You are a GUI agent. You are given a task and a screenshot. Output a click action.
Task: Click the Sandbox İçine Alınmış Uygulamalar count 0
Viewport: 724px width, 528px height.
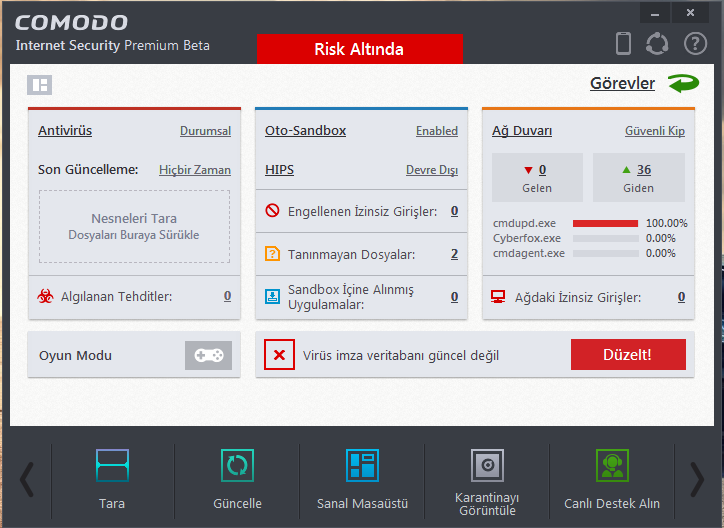[454, 297]
